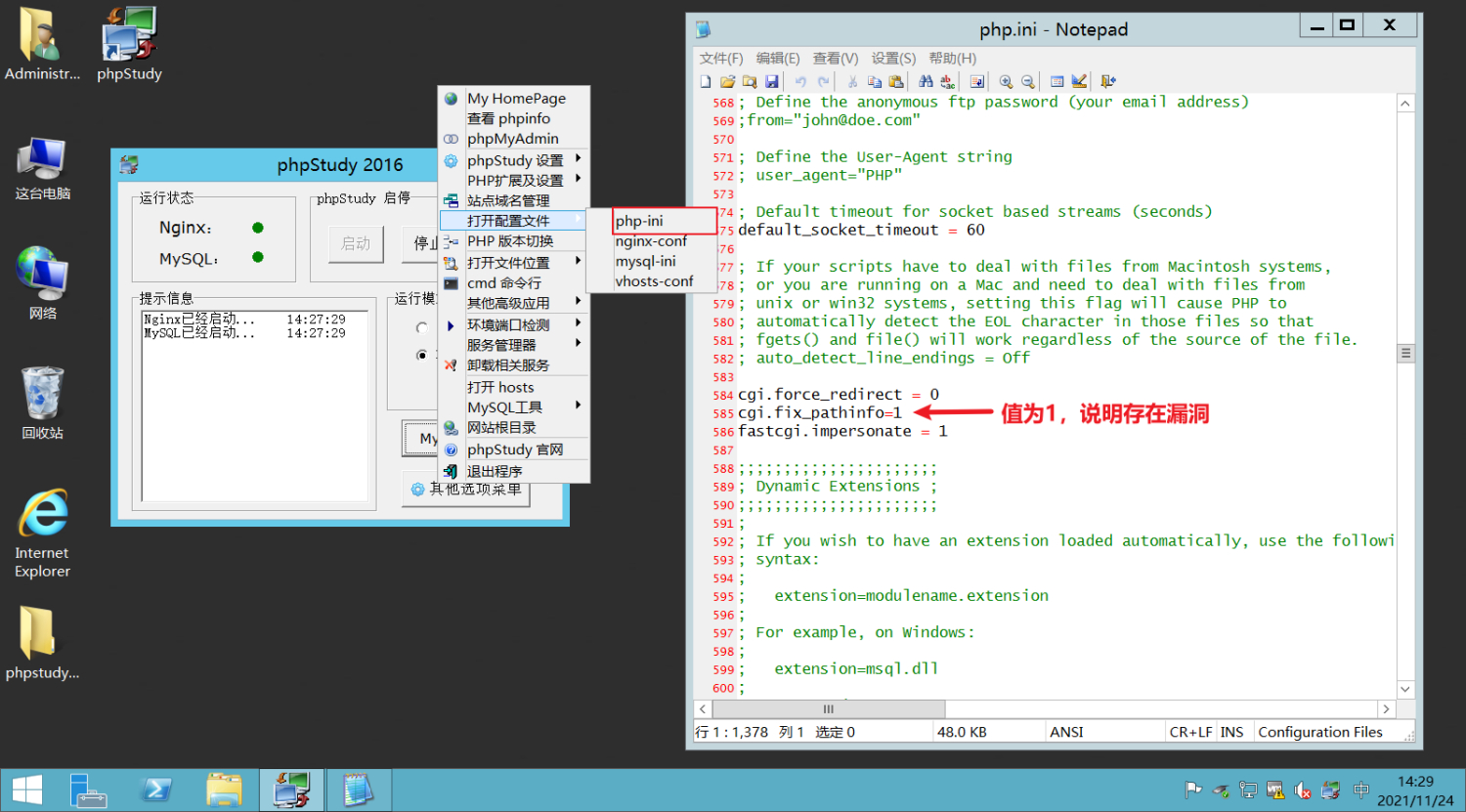Click the 其他选项菜单 button in phpStudy
1466x812 pixels.
pyautogui.click(x=466, y=490)
